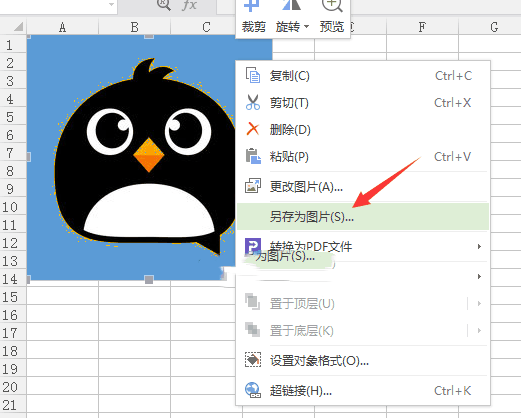Click the Ctrl+C shortcut text
521x418 pixels.
(453, 76)
